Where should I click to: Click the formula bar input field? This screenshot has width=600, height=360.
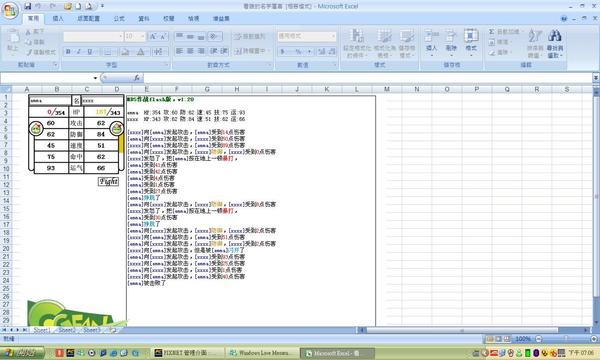click(x=367, y=78)
